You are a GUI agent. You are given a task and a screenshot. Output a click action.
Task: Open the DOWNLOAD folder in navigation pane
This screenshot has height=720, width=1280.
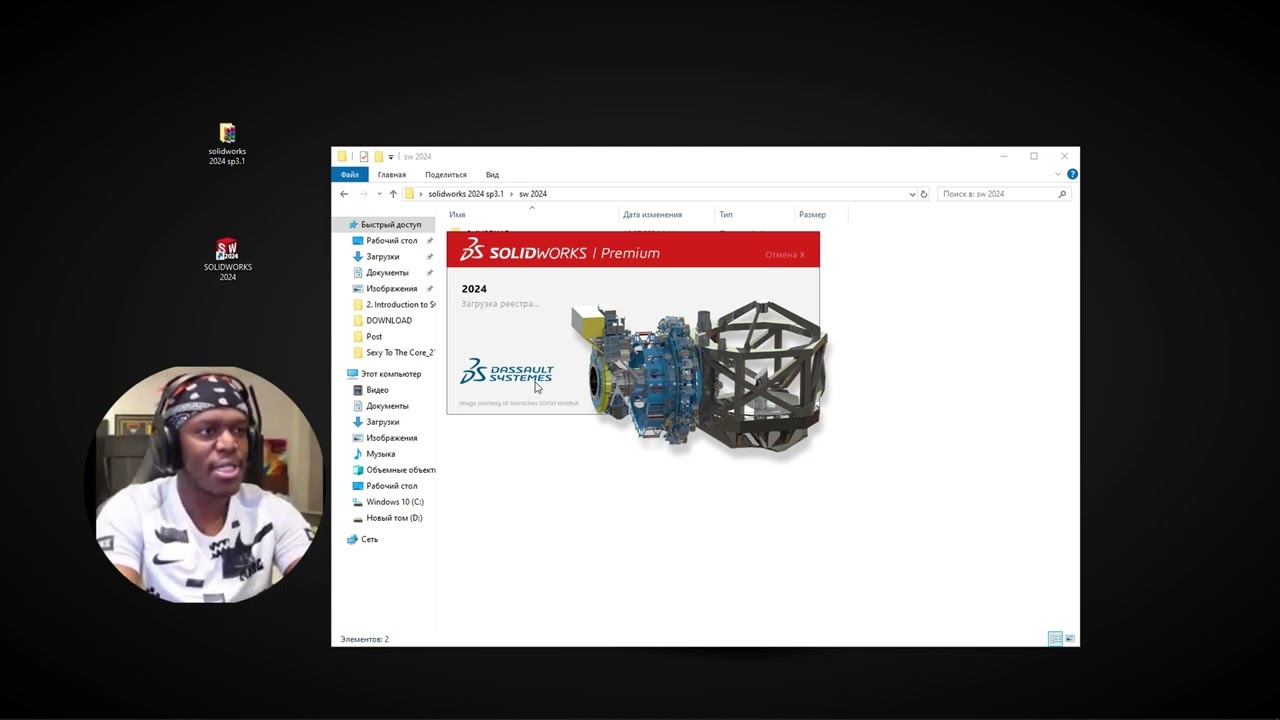pyautogui.click(x=388, y=321)
